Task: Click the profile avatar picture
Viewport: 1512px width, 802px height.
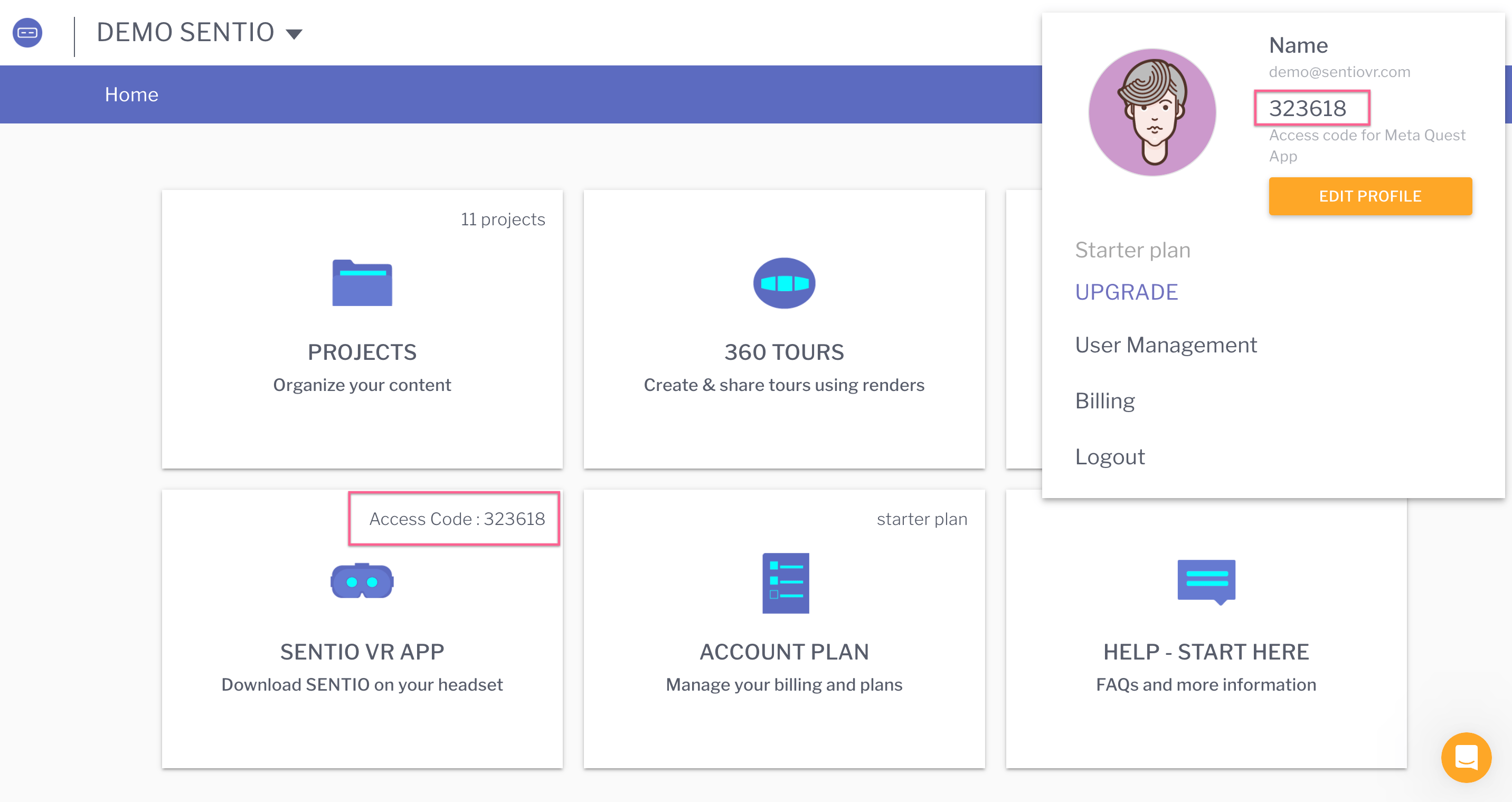Action: pos(1152,112)
